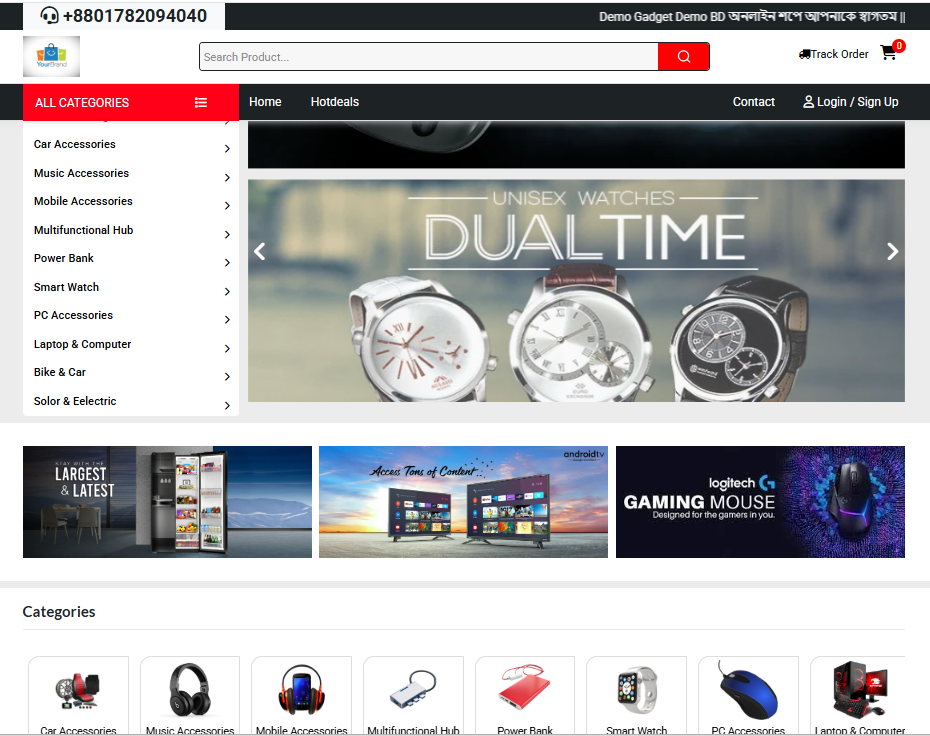Expand Car Accessories sidebar category

pyautogui.click(x=227, y=148)
